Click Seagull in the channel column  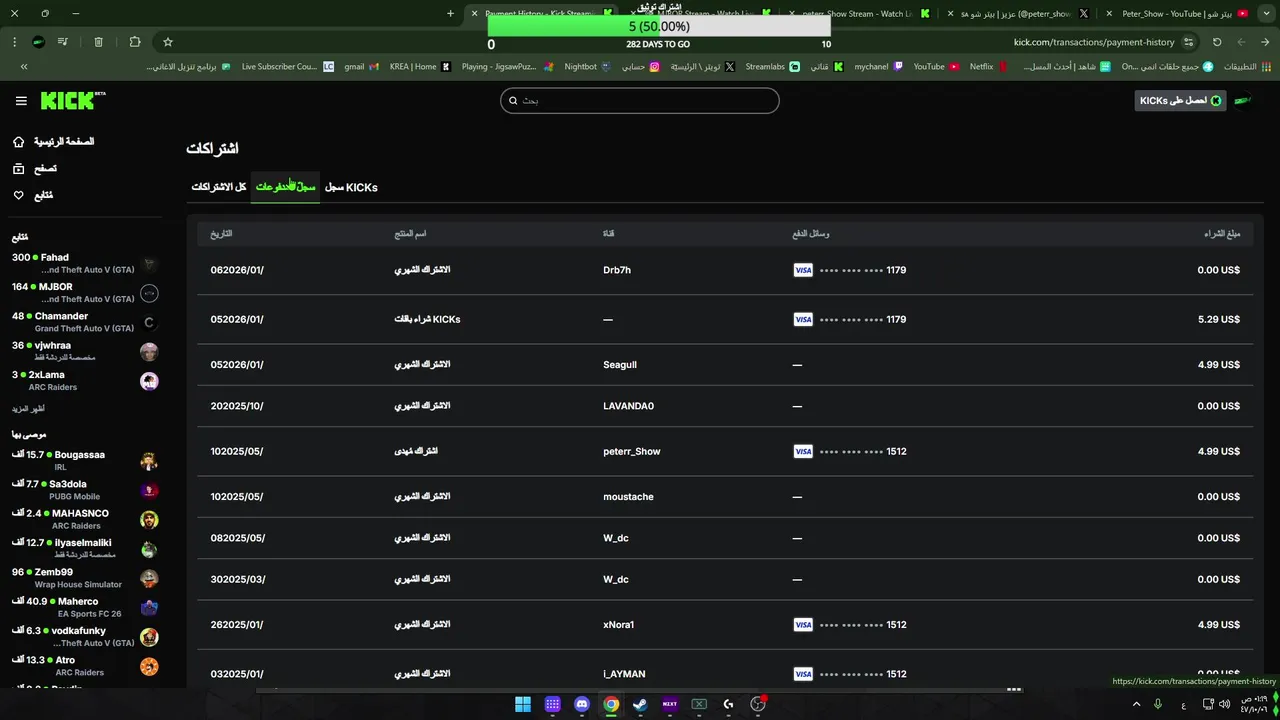[x=620, y=365]
